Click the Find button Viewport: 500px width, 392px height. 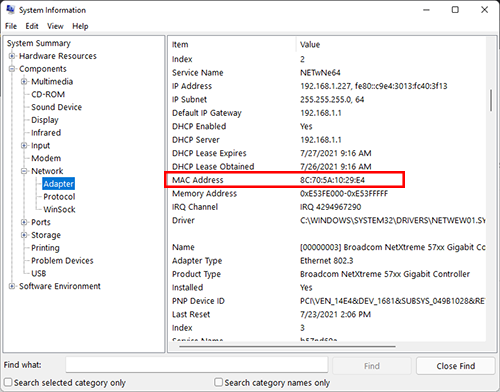click(x=372, y=366)
